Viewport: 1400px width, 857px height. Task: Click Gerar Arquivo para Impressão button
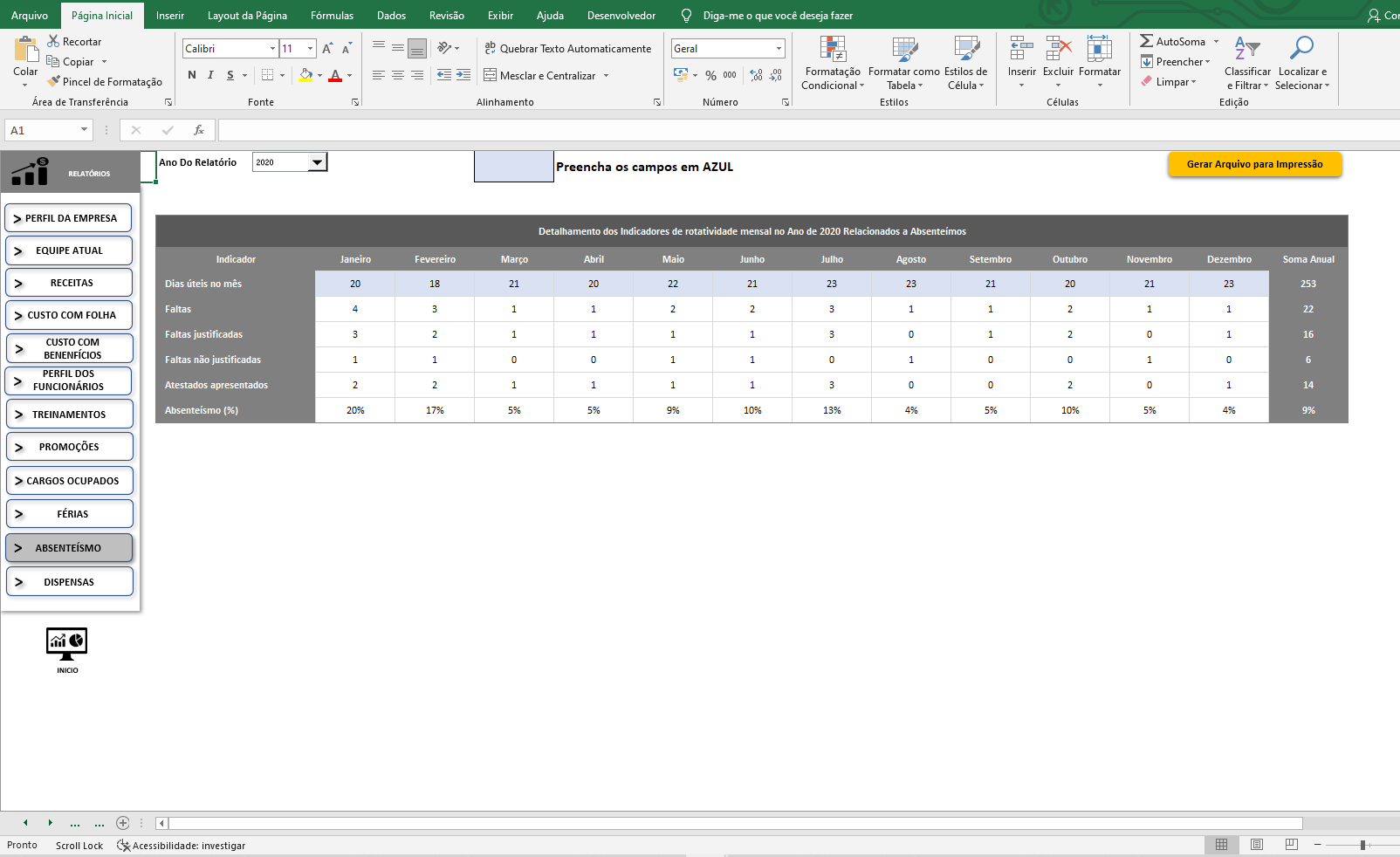pyautogui.click(x=1254, y=164)
